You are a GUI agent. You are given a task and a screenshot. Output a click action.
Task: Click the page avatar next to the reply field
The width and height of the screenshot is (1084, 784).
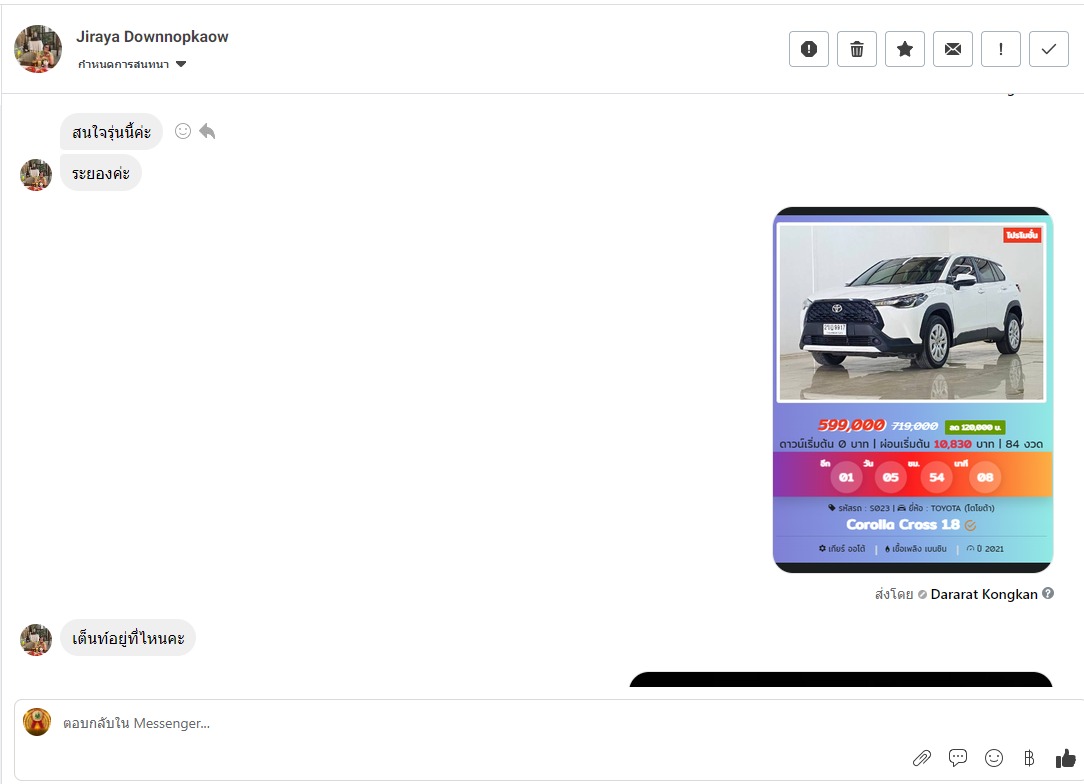[37, 722]
